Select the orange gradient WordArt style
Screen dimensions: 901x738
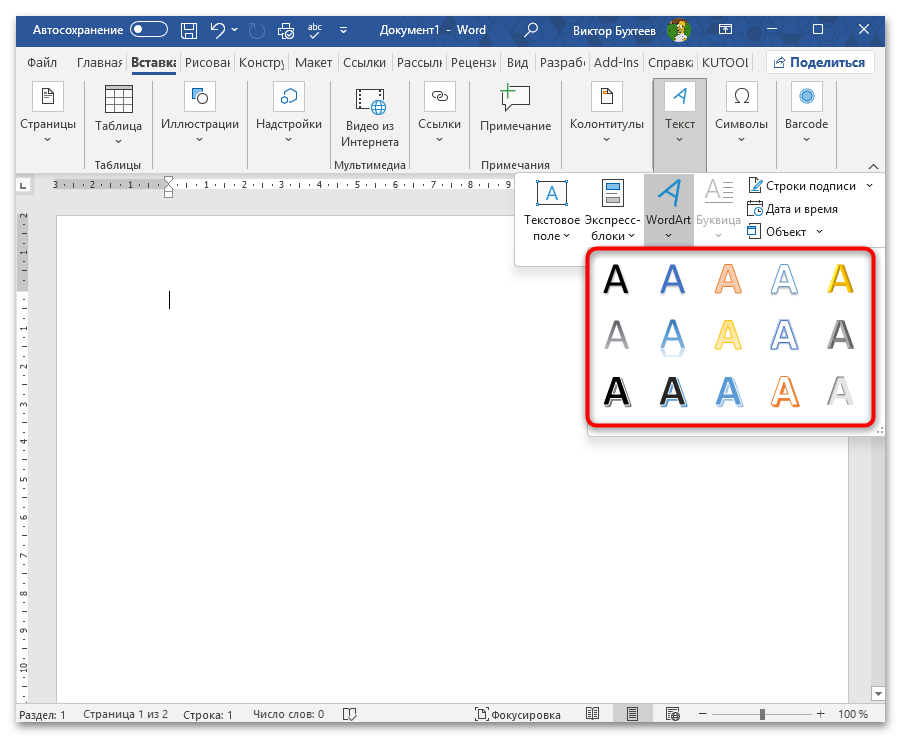pyautogui.click(x=728, y=279)
